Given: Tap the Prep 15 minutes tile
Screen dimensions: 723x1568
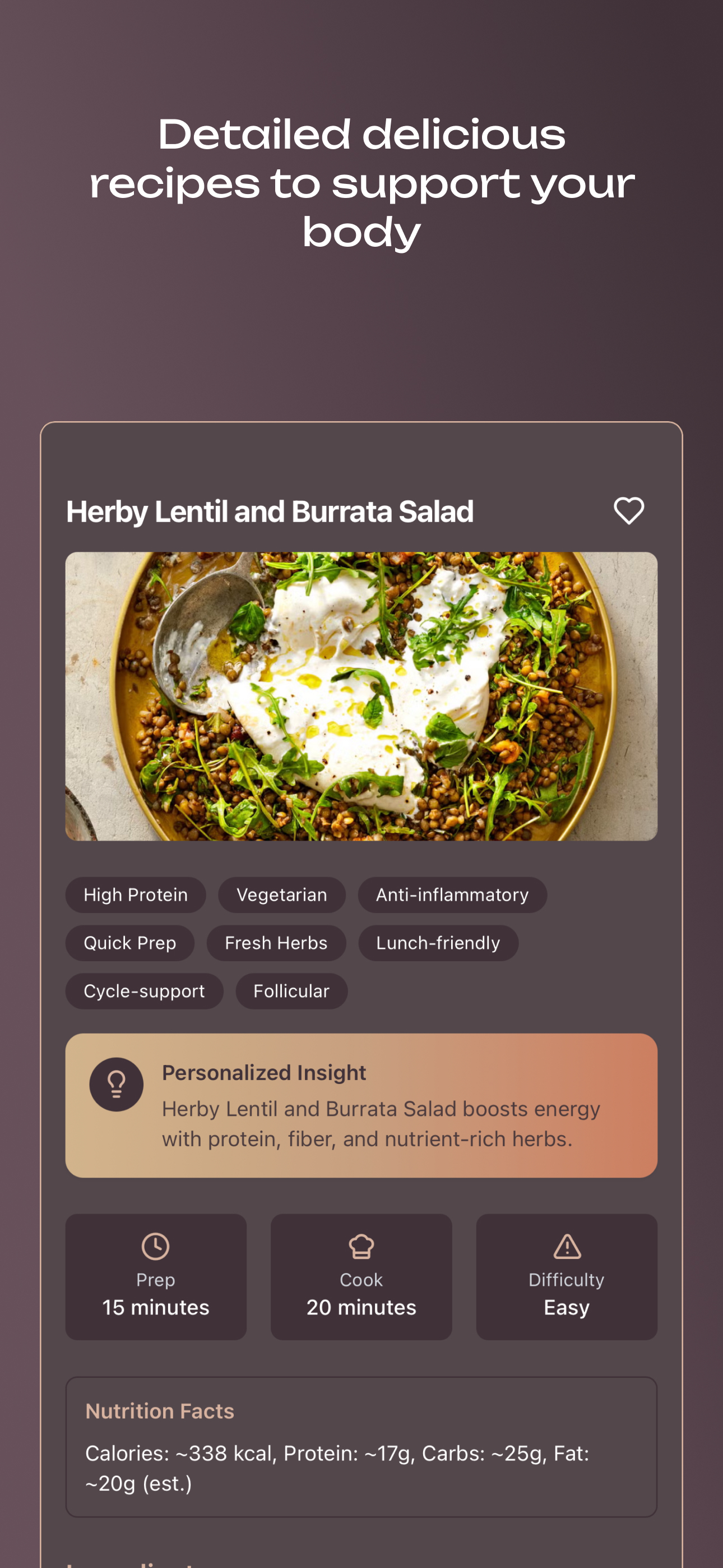Looking at the screenshot, I should pyautogui.click(x=156, y=1277).
